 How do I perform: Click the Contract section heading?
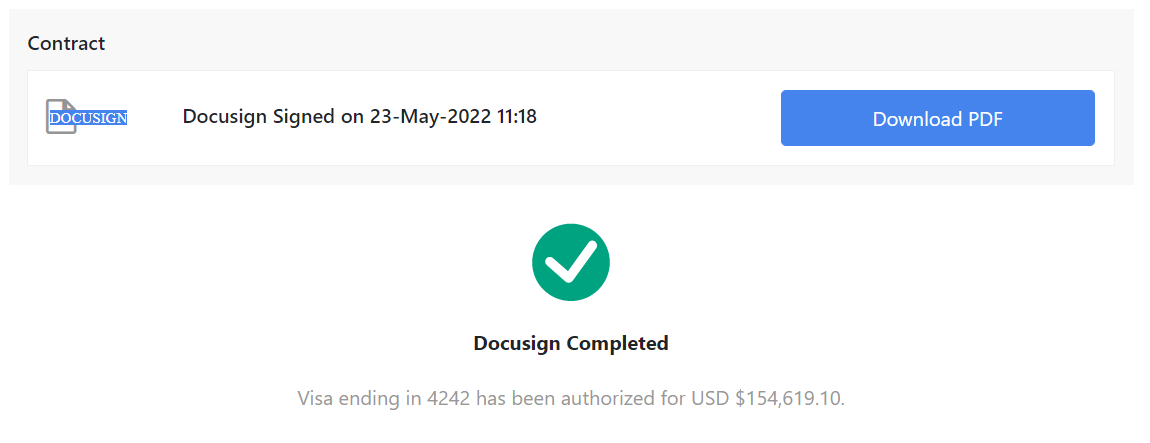(66, 43)
